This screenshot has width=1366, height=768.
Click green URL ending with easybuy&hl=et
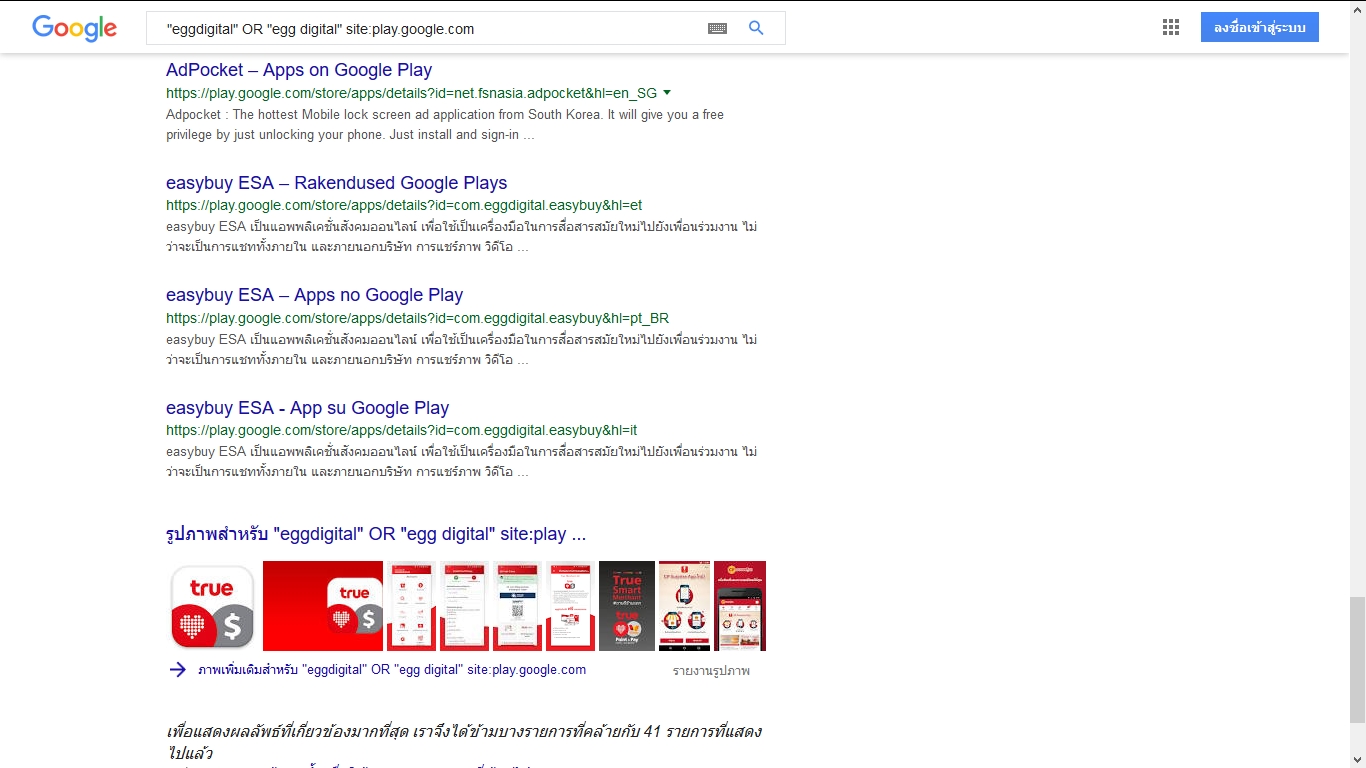pyautogui.click(x=404, y=206)
